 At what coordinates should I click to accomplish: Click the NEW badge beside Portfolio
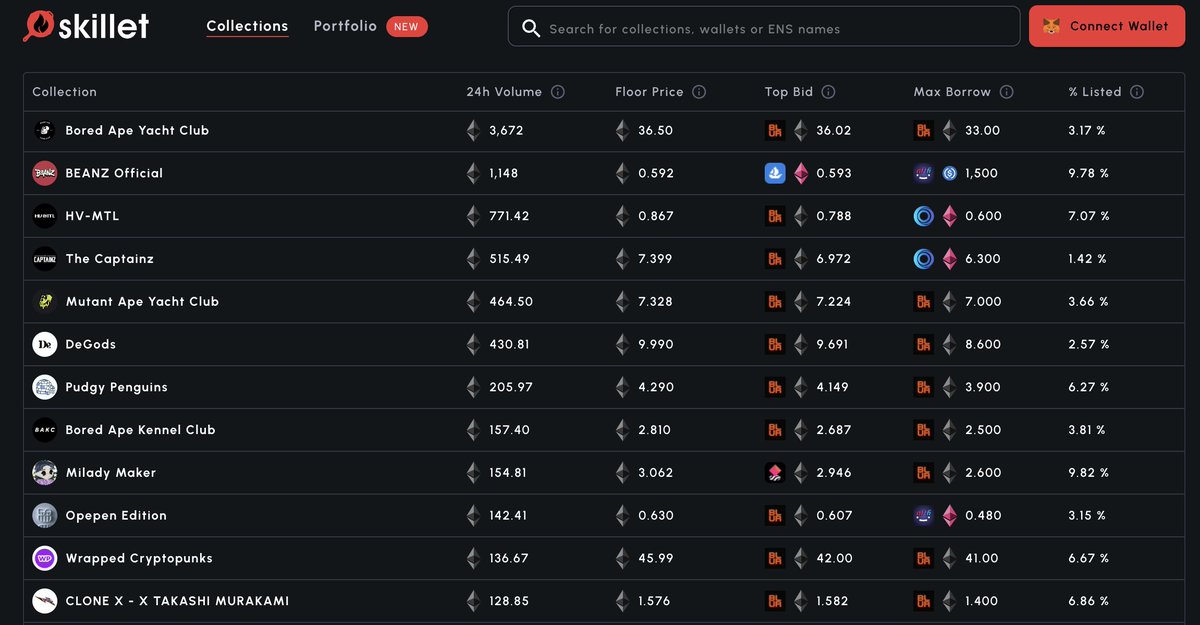point(406,27)
